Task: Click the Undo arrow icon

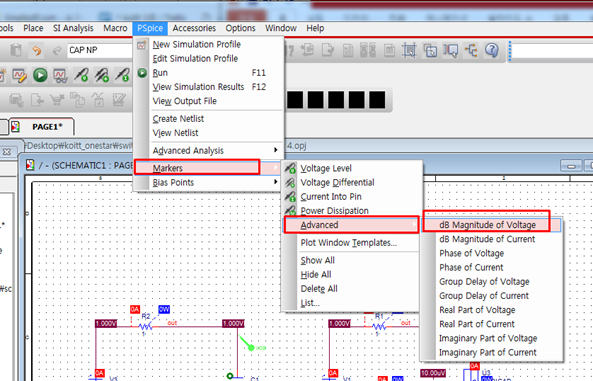Action: coord(37,50)
